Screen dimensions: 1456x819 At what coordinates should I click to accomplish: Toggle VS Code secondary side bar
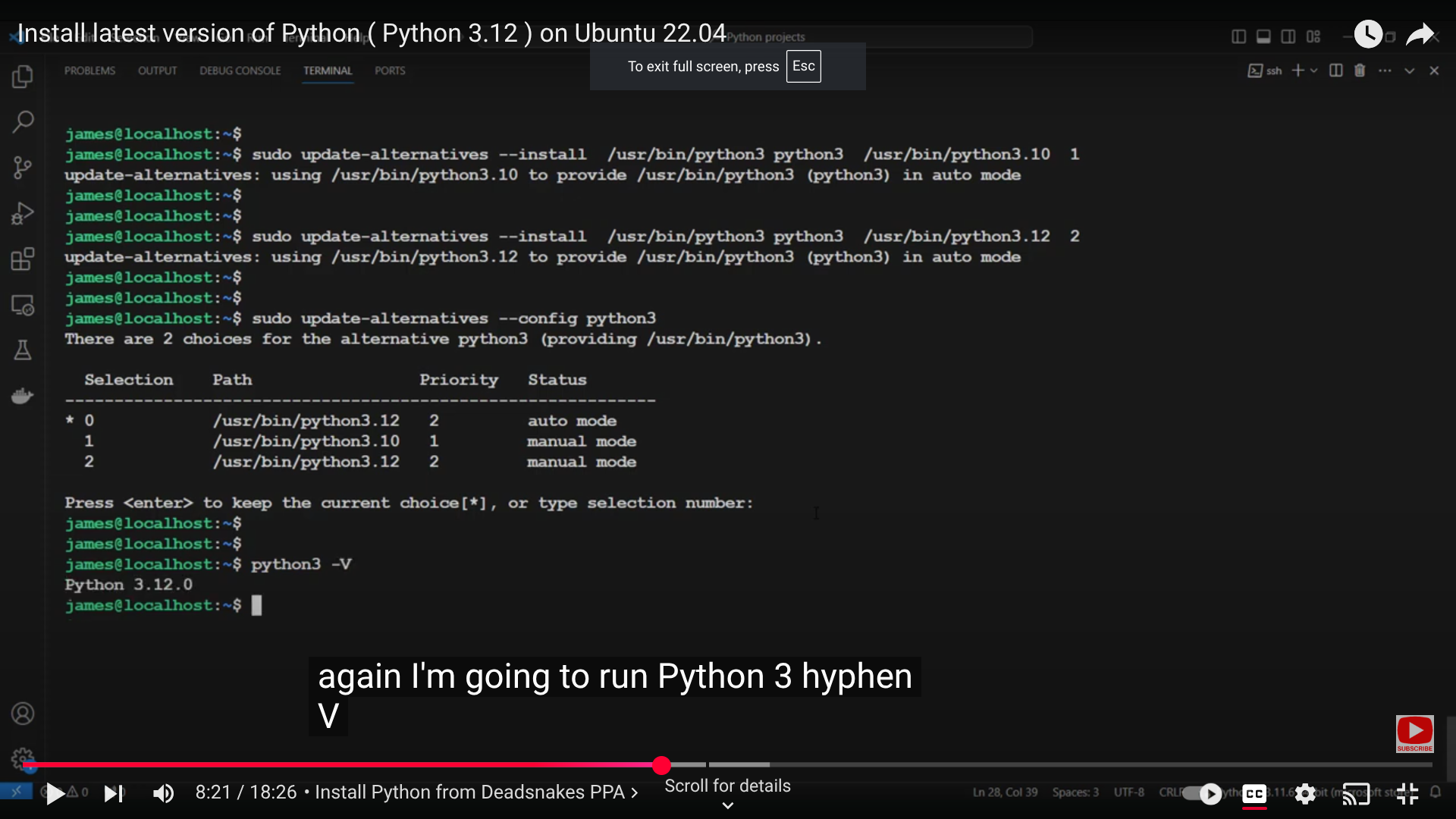(x=1288, y=36)
